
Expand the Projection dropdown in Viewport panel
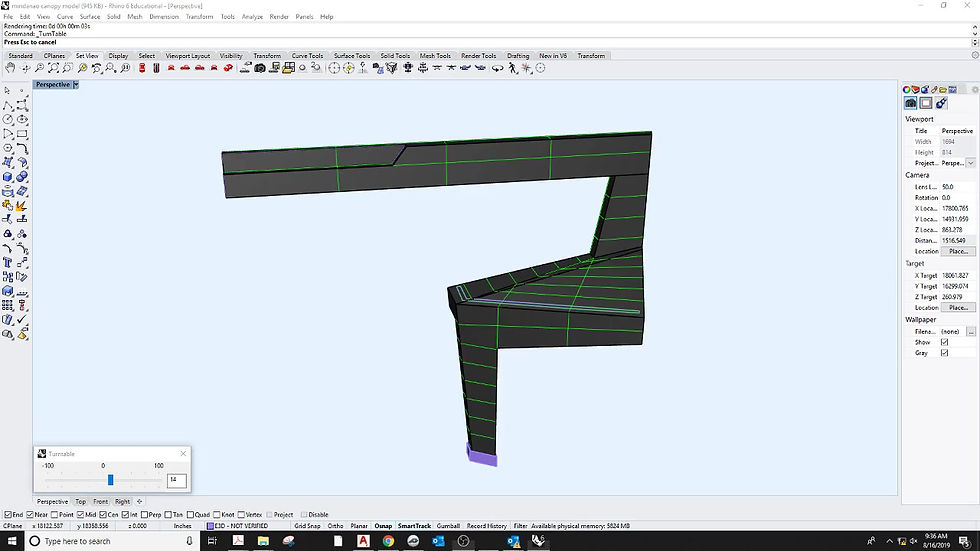click(970, 162)
